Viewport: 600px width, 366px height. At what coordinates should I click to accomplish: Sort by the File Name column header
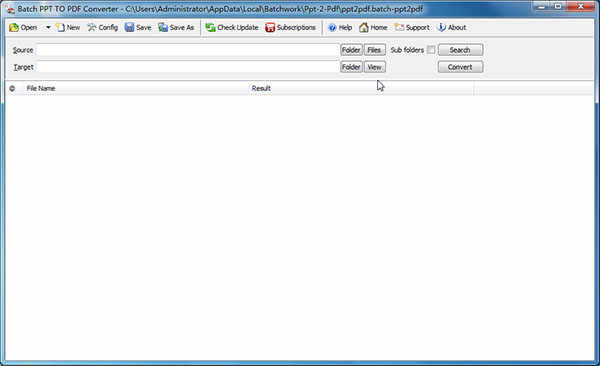point(41,88)
